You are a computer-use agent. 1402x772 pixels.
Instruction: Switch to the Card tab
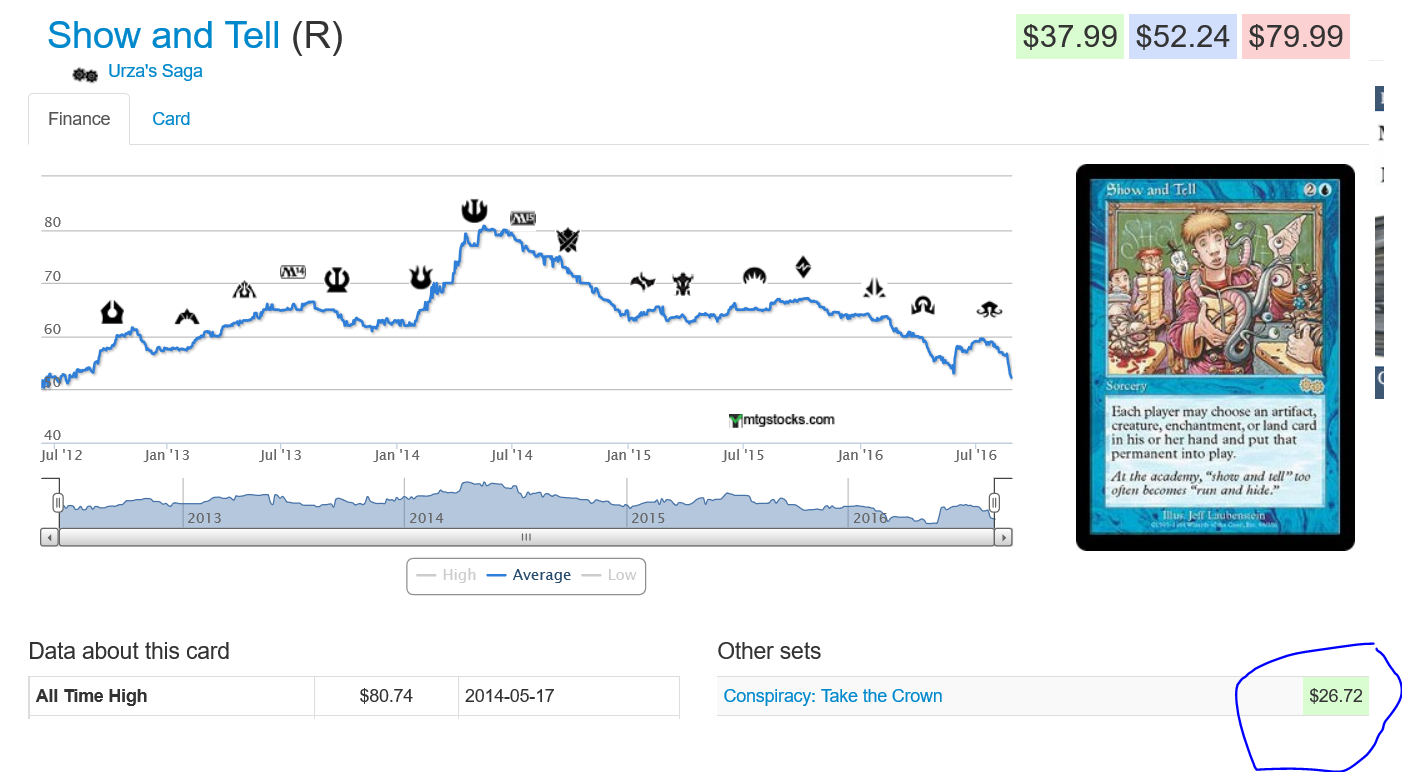point(171,119)
